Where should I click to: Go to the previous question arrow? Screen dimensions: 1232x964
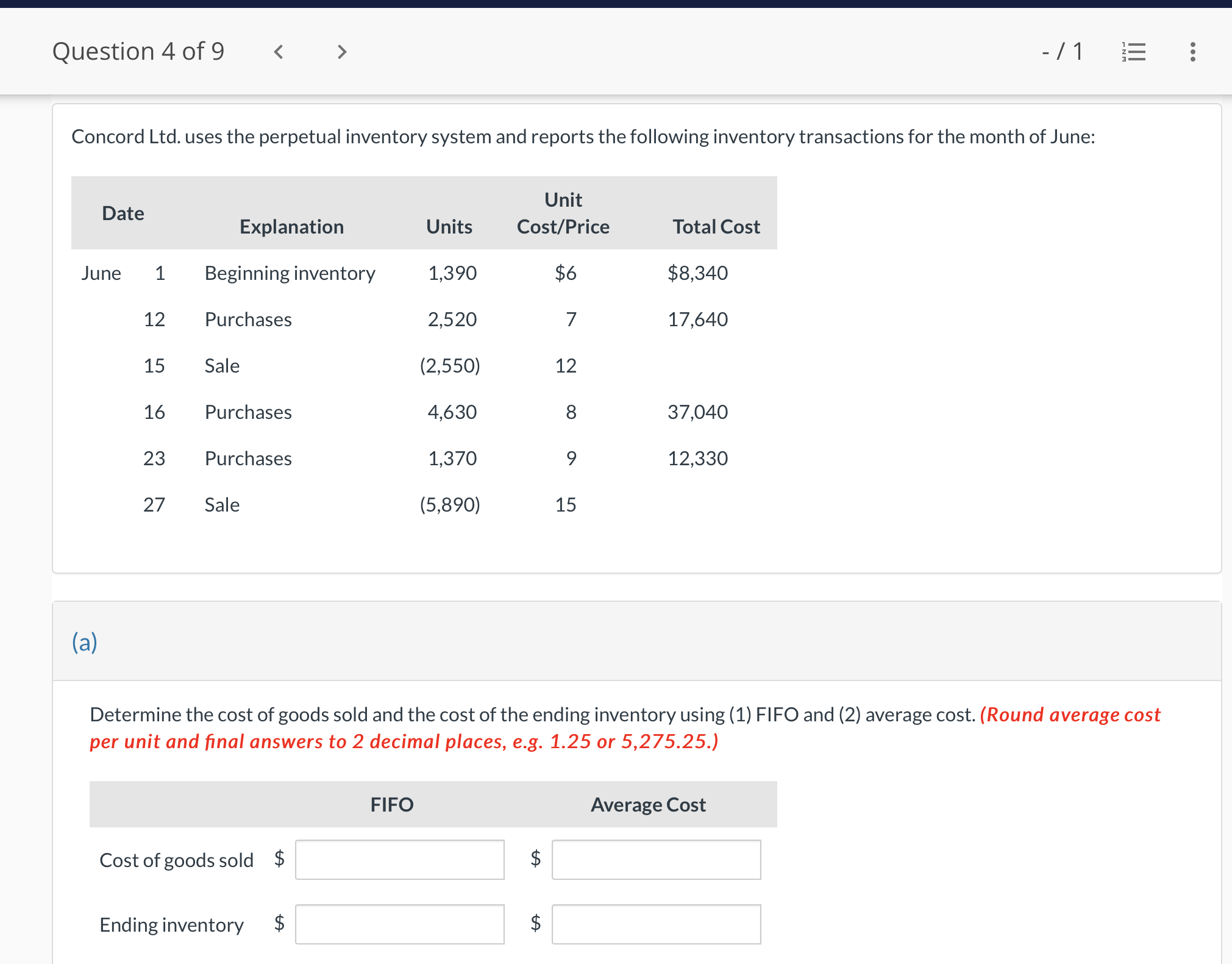(279, 52)
